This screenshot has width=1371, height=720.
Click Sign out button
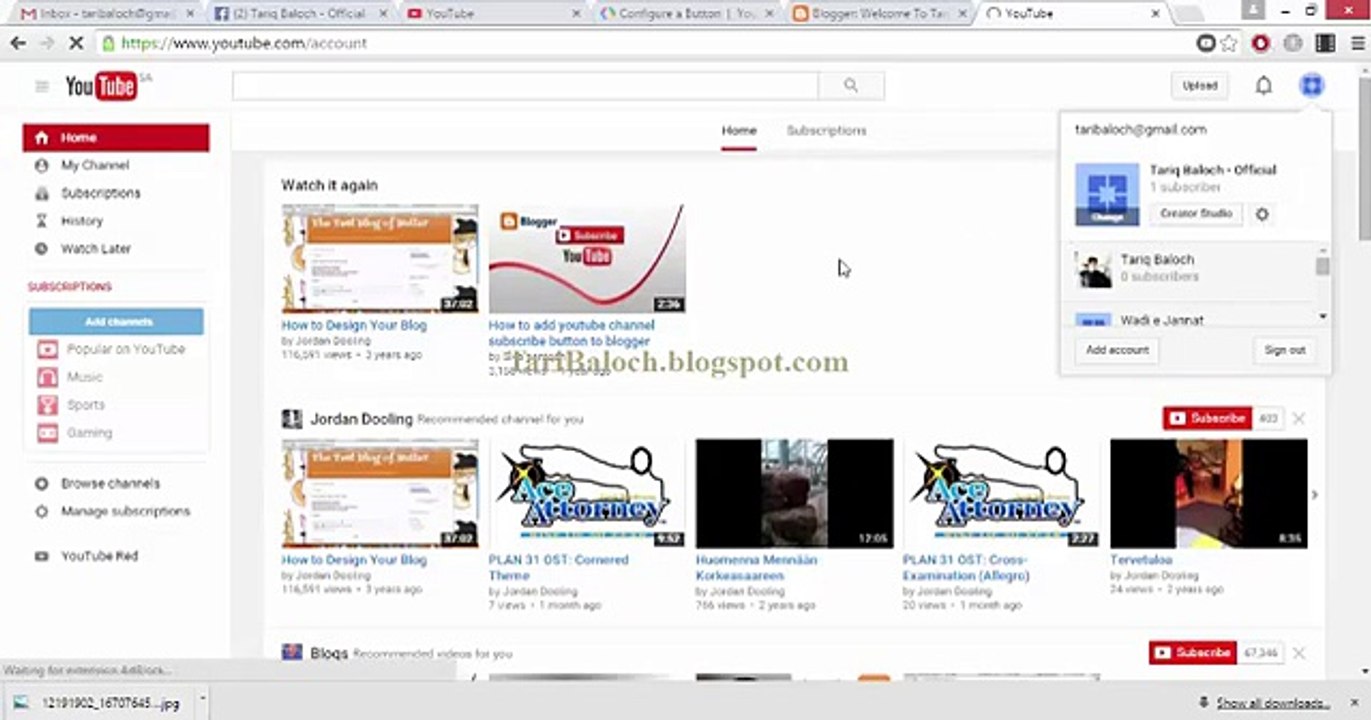pyautogui.click(x=1284, y=350)
